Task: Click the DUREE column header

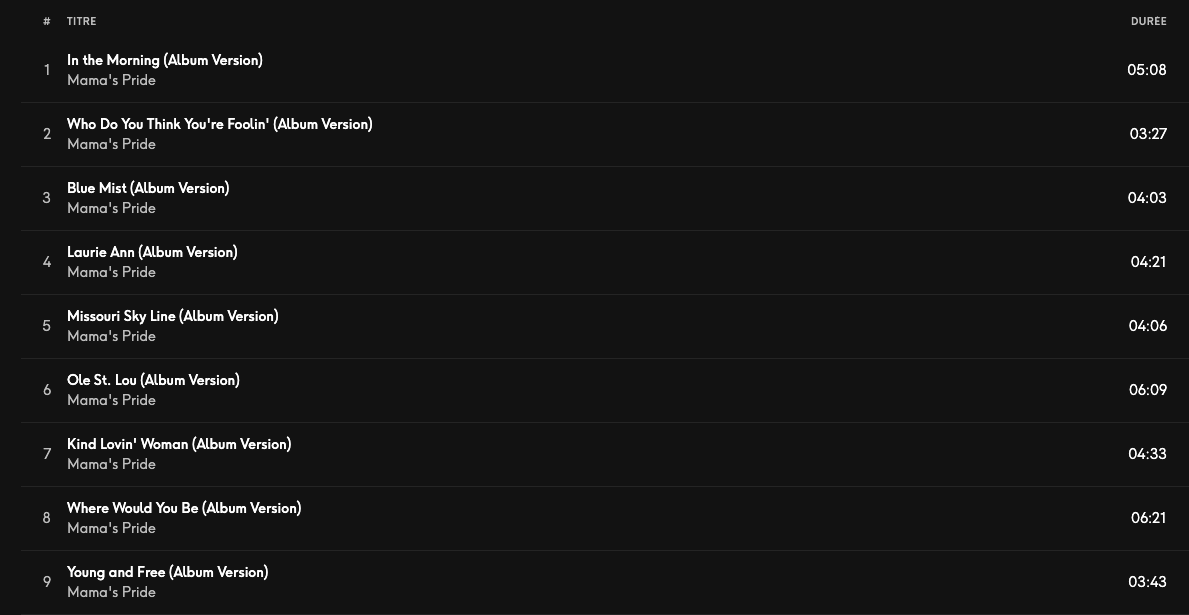Action: click(1148, 21)
